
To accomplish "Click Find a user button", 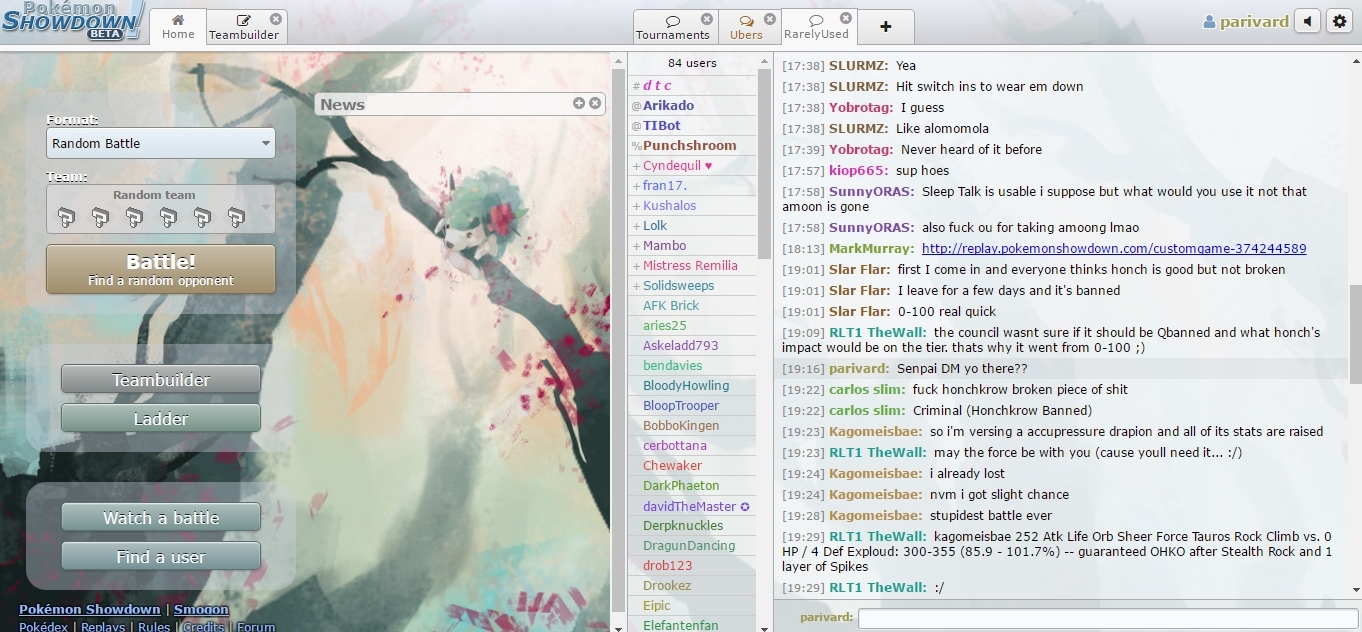I will (161, 557).
